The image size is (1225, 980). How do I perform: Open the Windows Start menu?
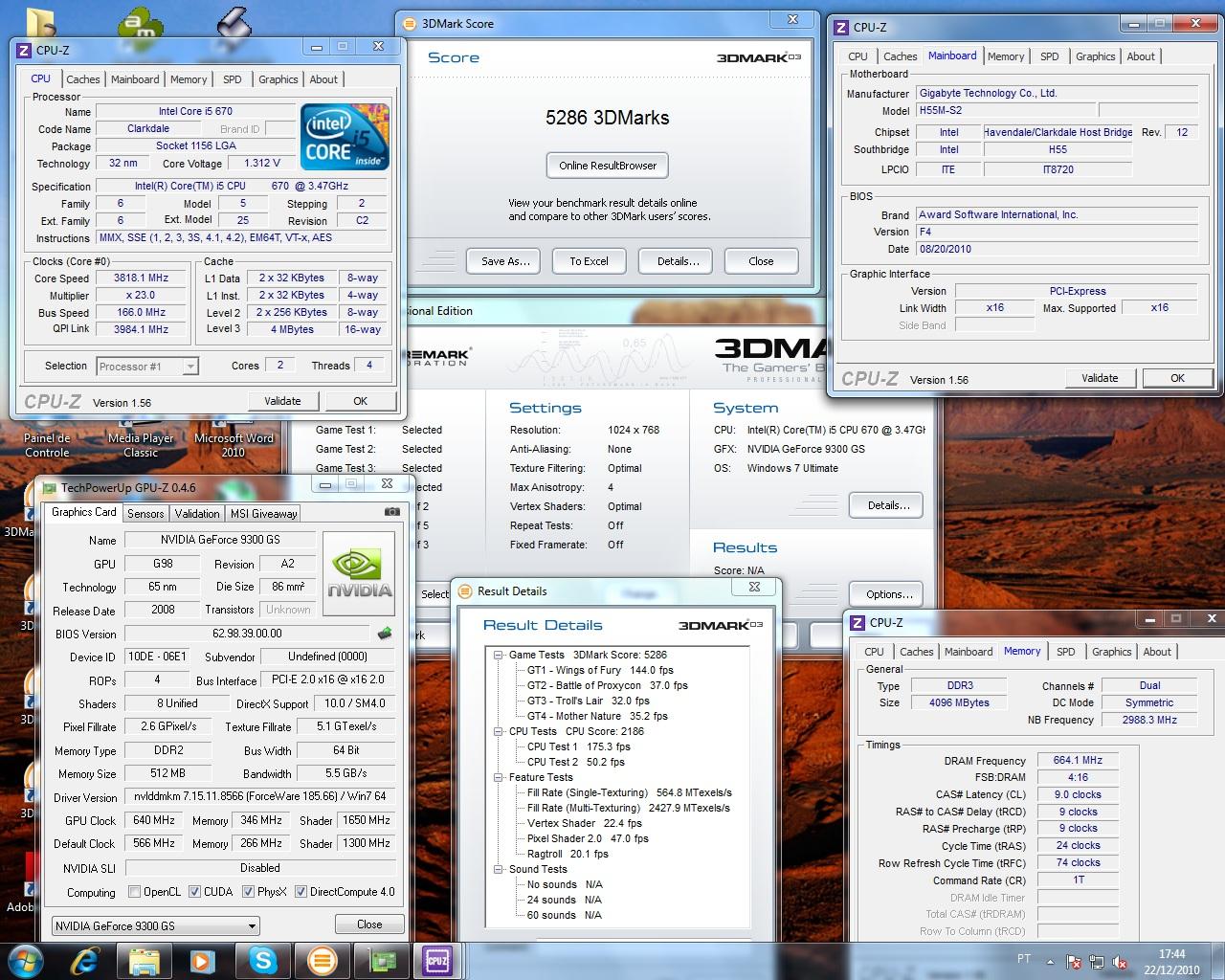[26, 960]
